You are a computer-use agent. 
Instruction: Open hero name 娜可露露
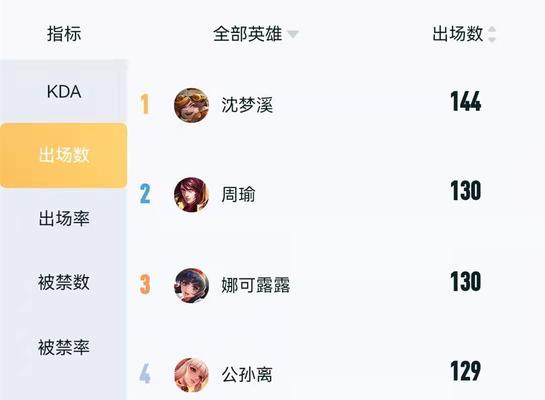click(x=256, y=285)
